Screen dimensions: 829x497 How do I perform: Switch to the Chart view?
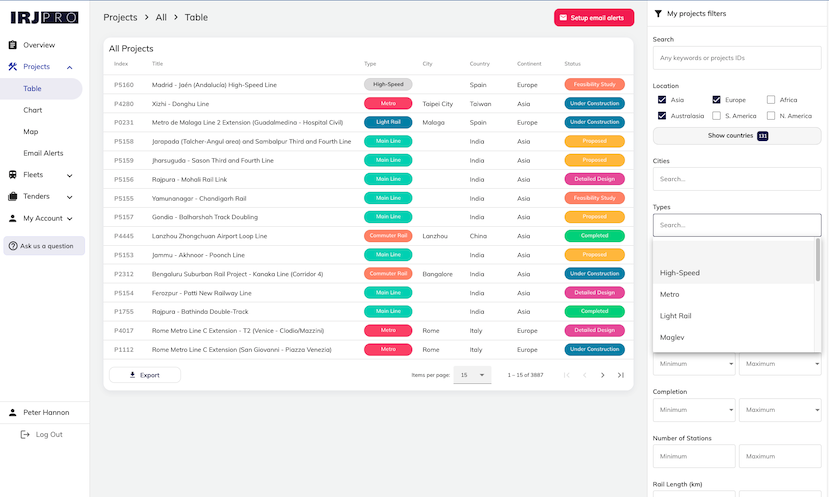tap(33, 110)
